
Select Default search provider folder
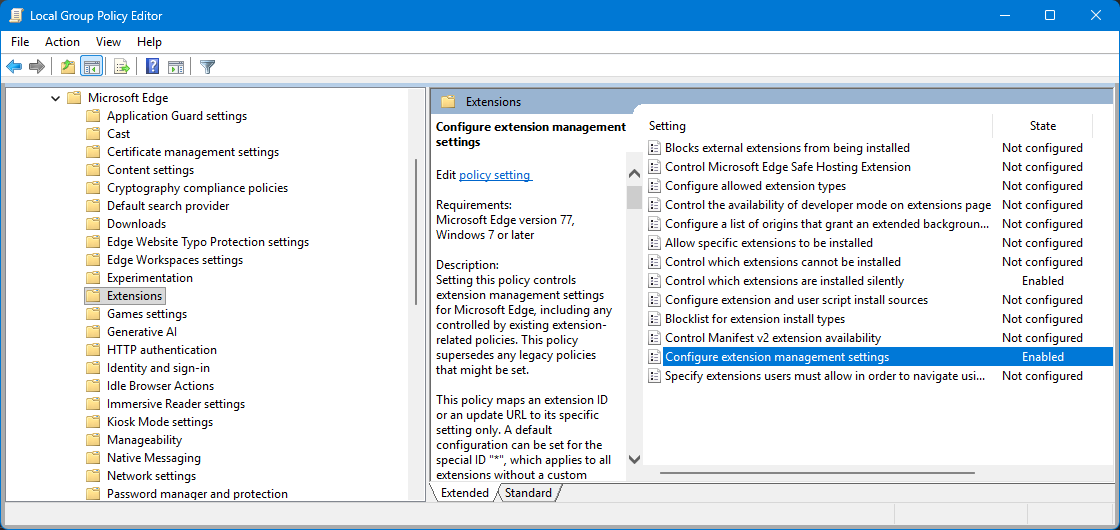click(168, 206)
